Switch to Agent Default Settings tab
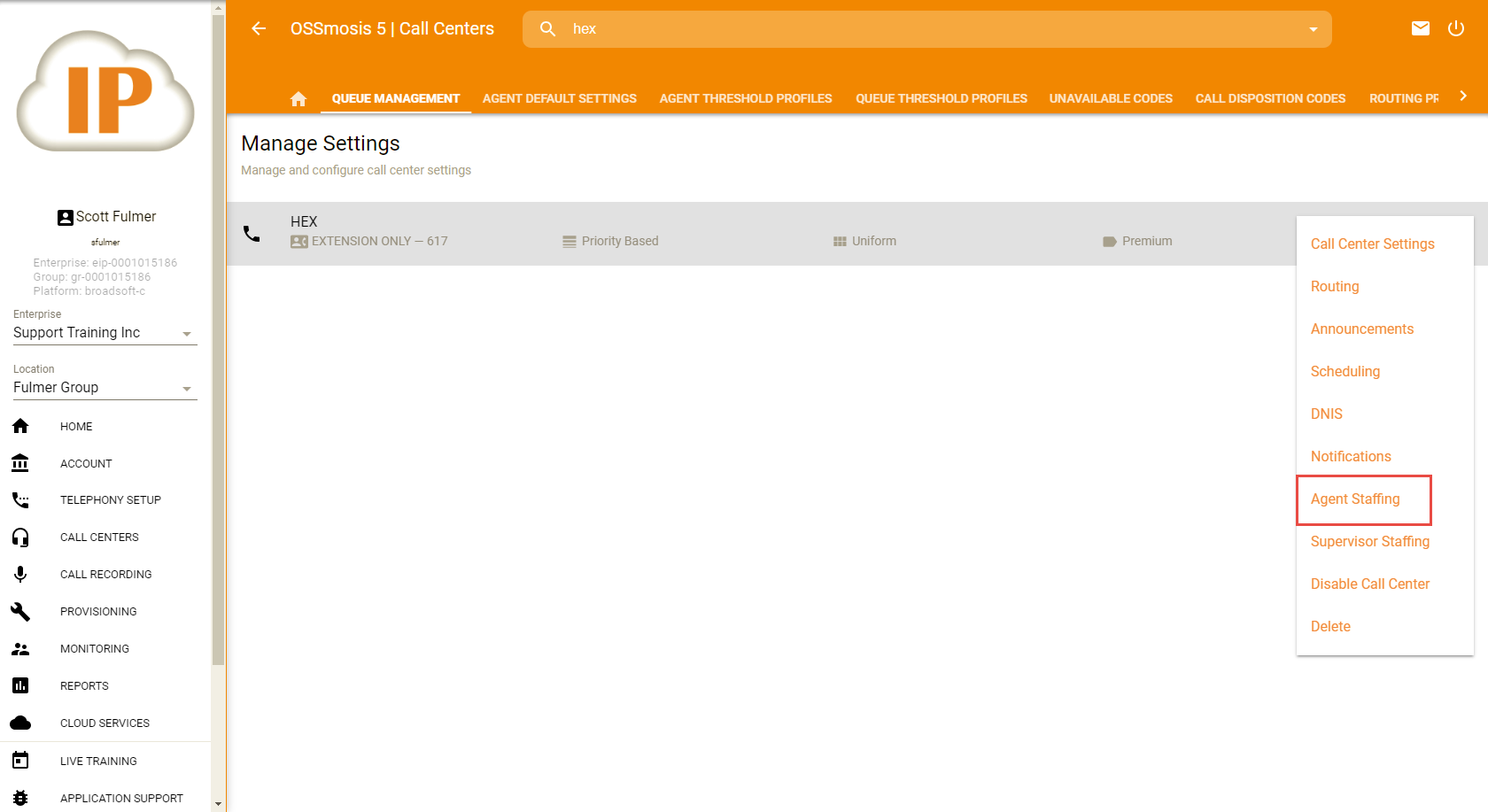Image resolution: width=1488 pixels, height=812 pixels. (x=559, y=98)
